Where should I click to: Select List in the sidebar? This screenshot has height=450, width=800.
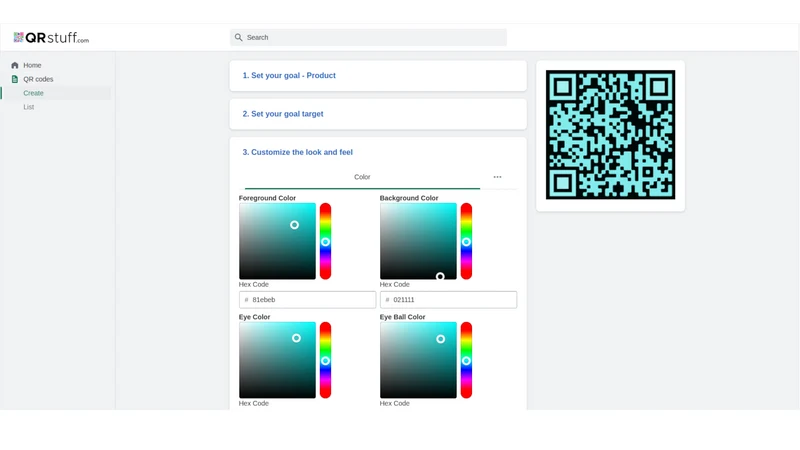[29, 107]
